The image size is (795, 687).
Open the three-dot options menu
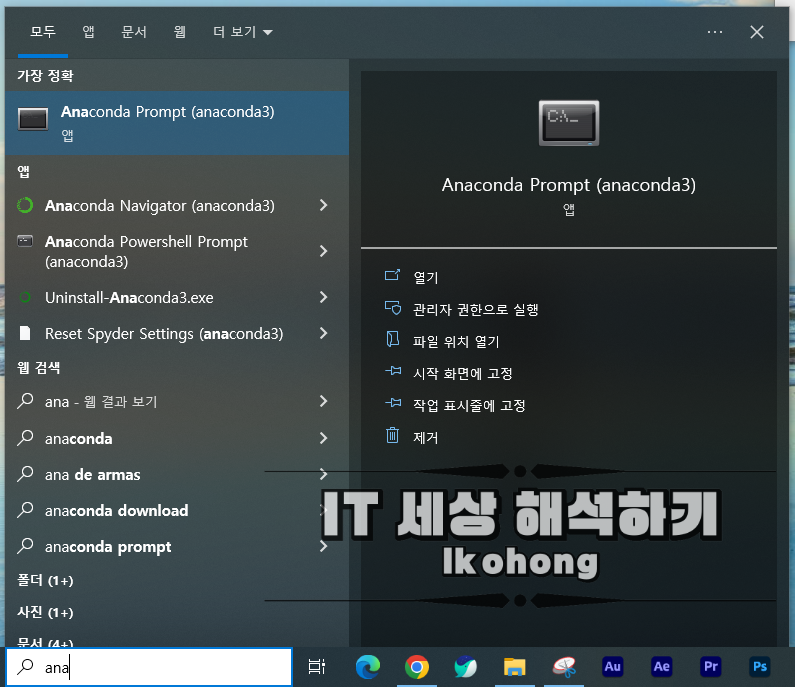pos(715,32)
